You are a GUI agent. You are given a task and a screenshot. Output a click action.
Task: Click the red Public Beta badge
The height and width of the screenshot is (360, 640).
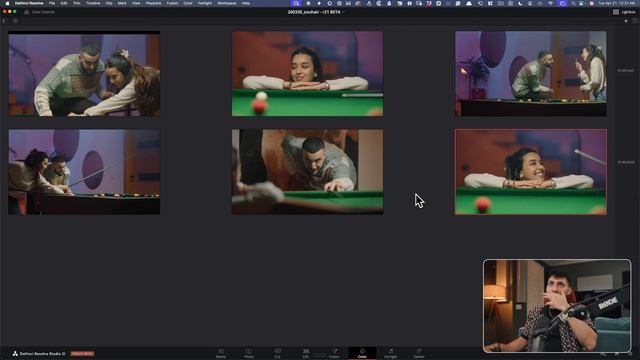82,353
